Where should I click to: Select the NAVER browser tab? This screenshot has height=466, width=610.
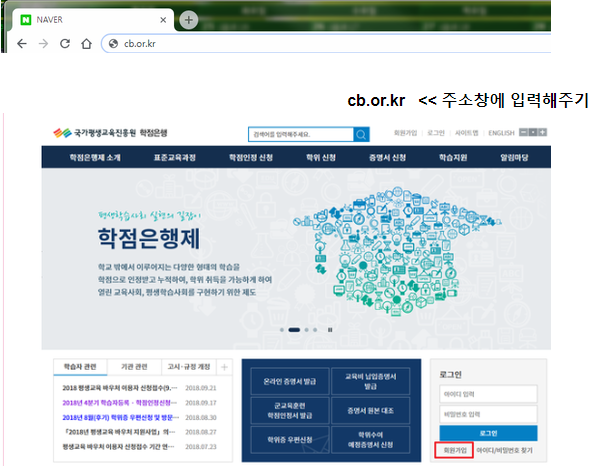[x=93, y=20]
